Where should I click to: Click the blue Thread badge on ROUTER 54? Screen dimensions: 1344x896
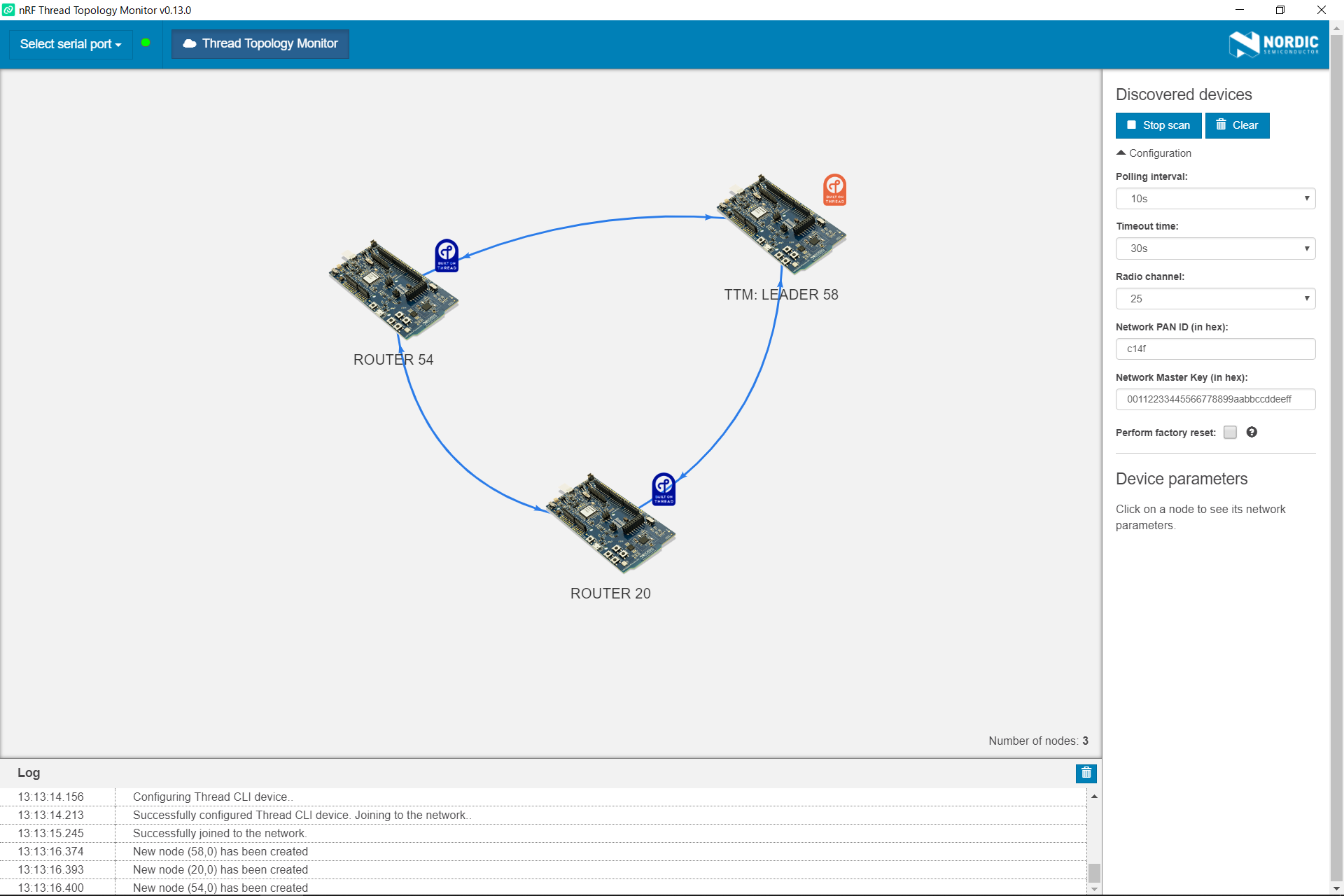[x=447, y=255]
